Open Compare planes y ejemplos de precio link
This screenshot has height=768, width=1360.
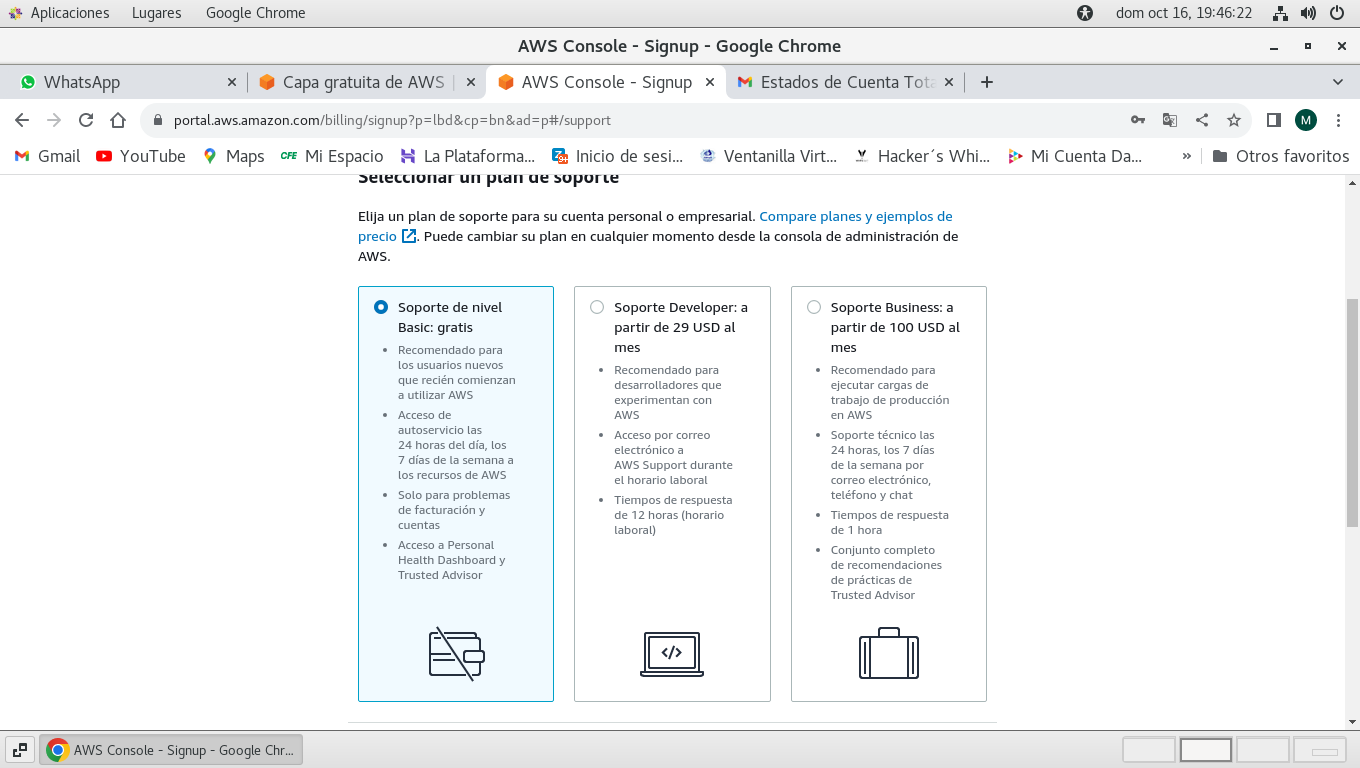pyautogui.click(x=855, y=216)
